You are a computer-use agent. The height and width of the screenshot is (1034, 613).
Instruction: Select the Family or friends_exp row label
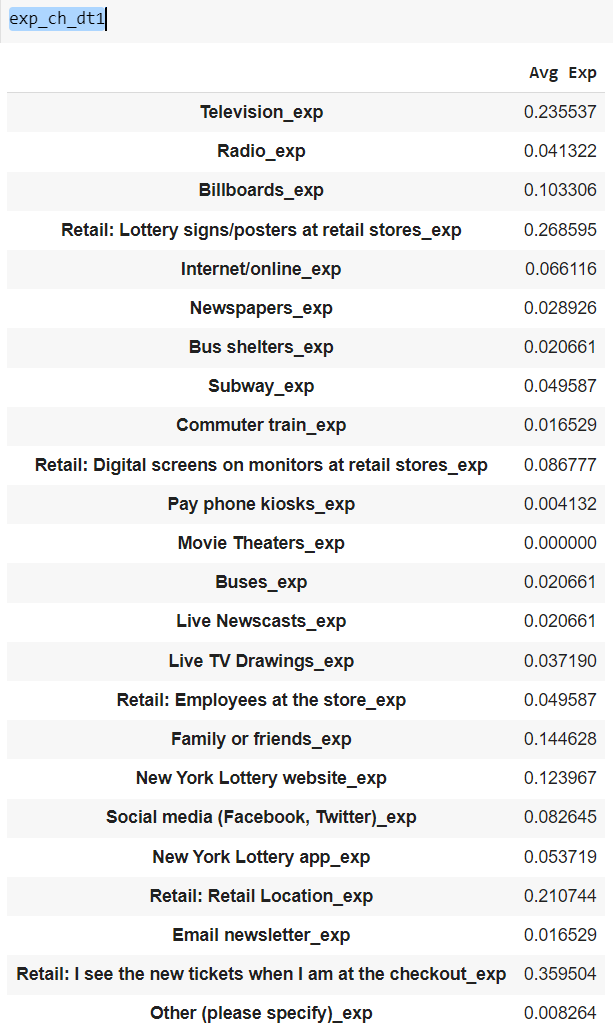tap(262, 739)
